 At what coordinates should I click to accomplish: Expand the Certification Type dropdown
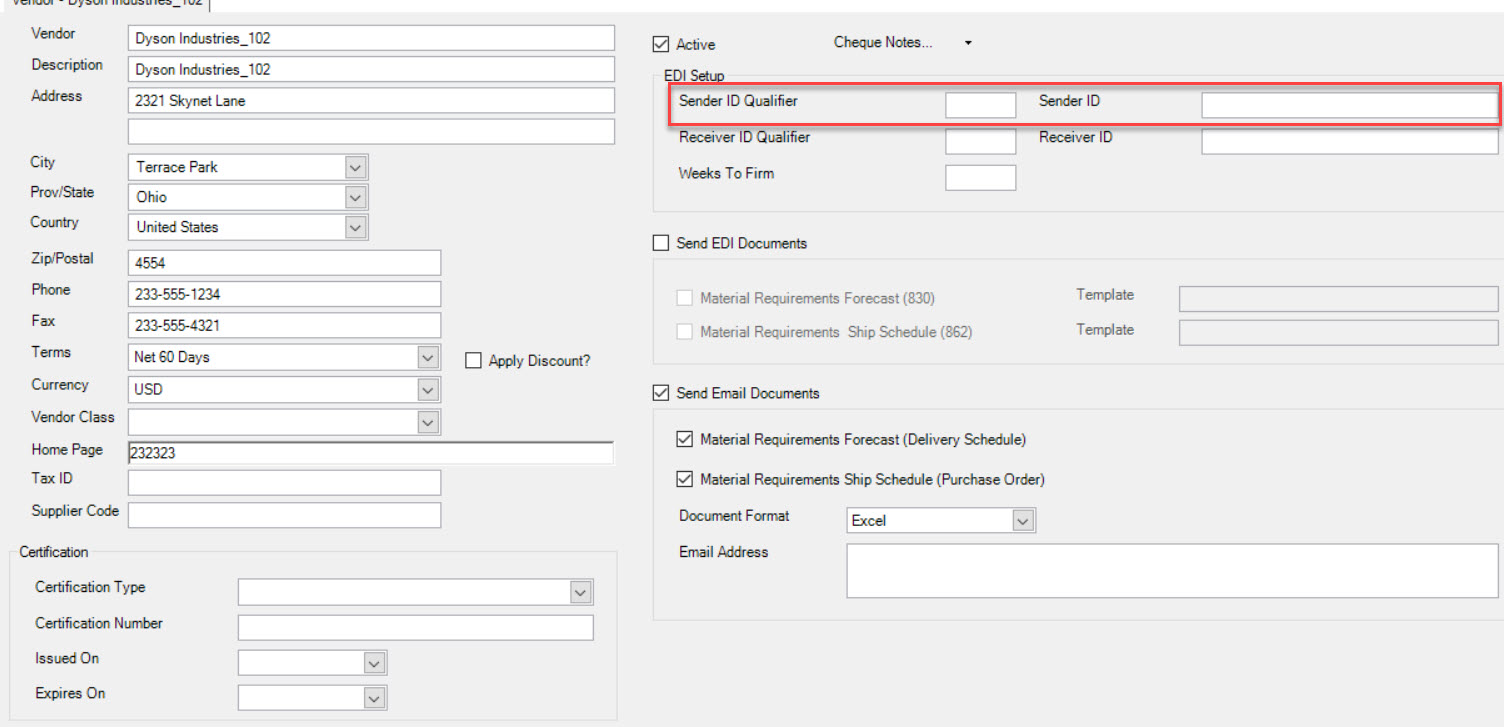pos(581,592)
